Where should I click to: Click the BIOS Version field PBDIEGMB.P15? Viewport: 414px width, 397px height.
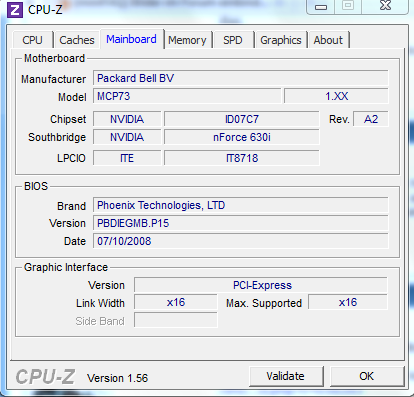[x=241, y=223]
